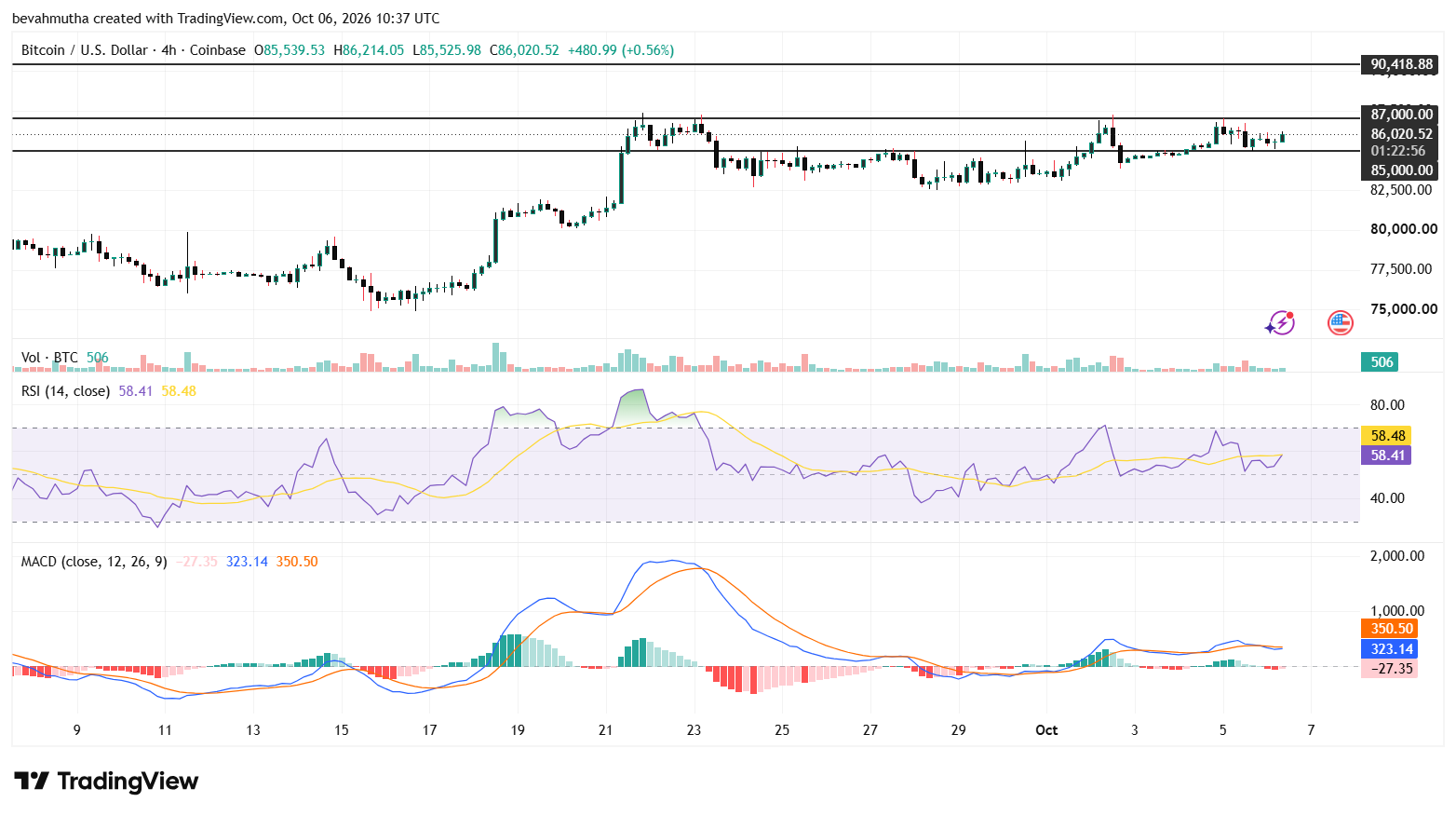Click the TradingView logo at bottom left
The height and width of the screenshot is (816, 1456).
106,781
